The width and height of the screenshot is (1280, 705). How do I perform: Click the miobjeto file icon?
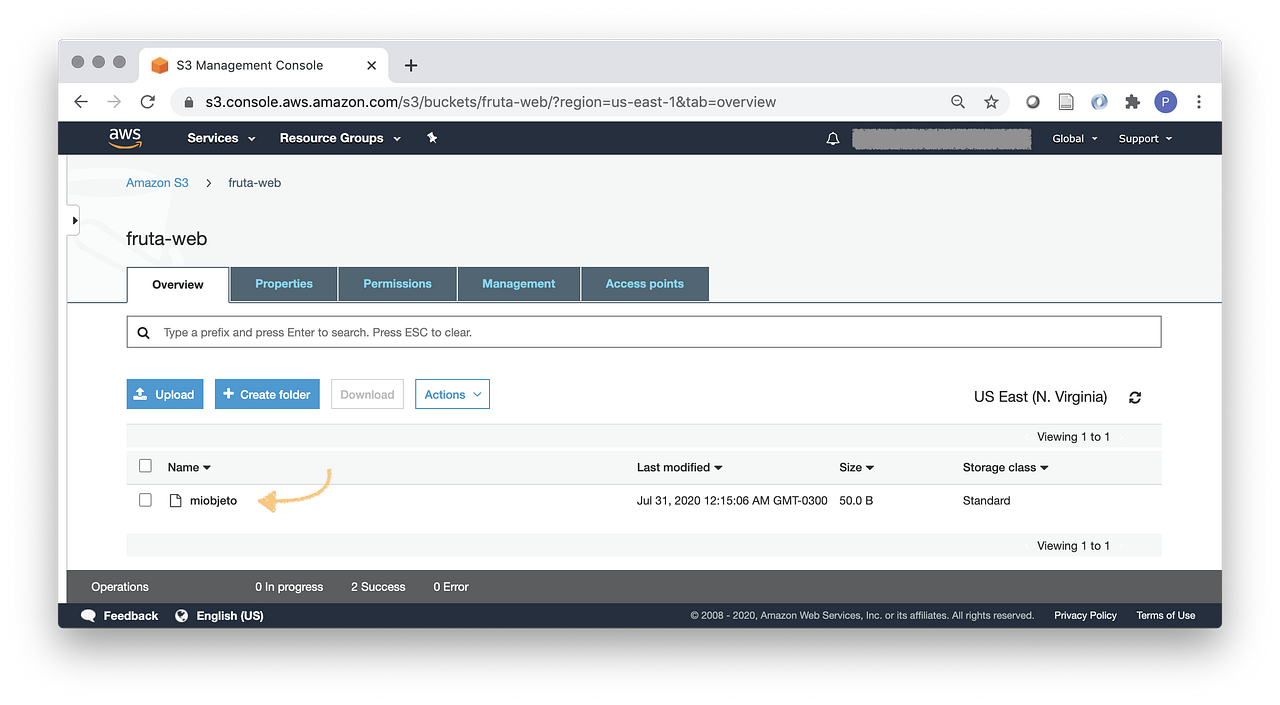pos(174,500)
